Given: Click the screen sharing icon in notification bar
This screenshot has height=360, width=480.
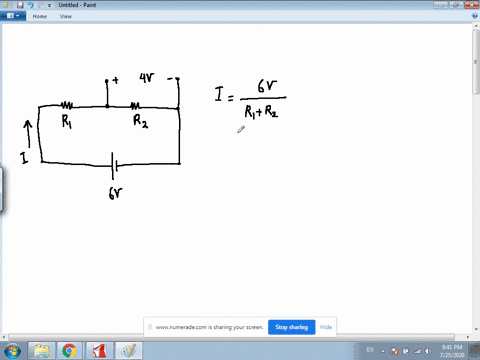Looking at the screenshot, I should (x=150, y=327).
